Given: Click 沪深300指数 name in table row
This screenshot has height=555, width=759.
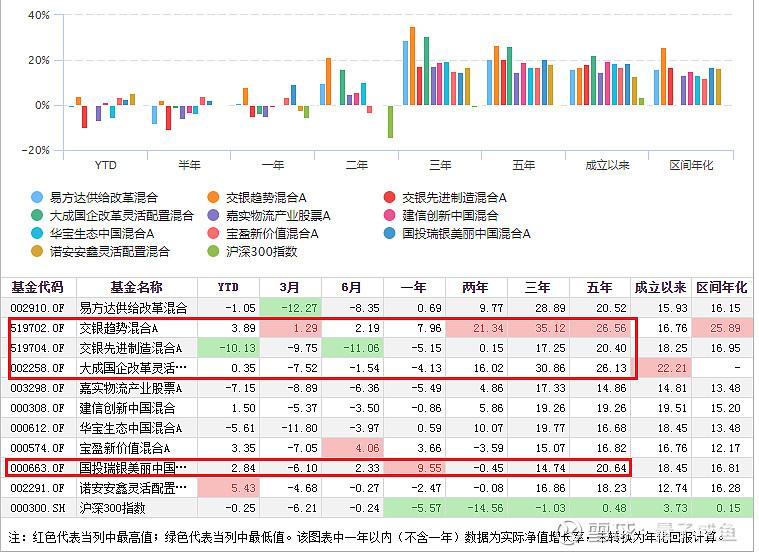Looking at the screenshot, I should click(112, 509).
